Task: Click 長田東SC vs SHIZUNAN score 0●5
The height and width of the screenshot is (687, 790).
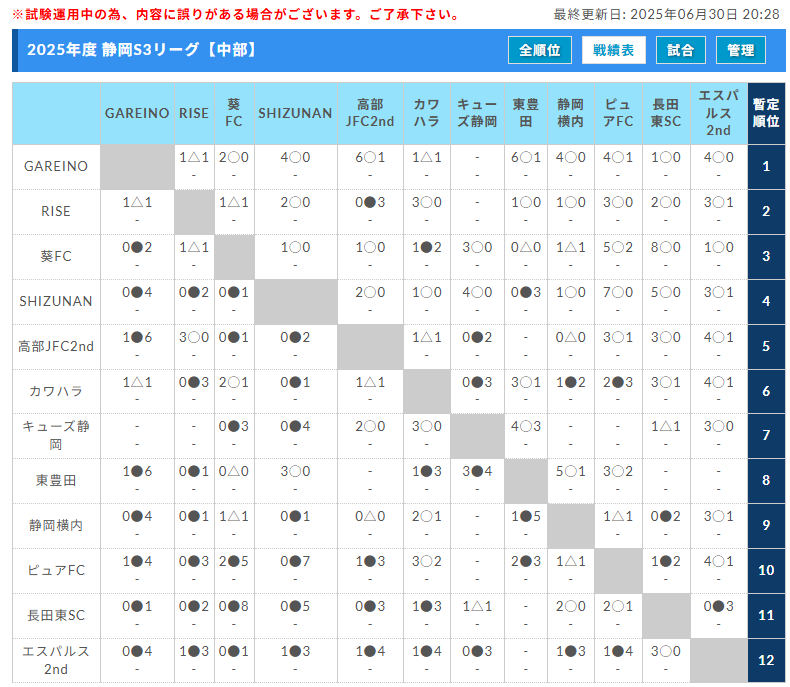Action: 295,606
